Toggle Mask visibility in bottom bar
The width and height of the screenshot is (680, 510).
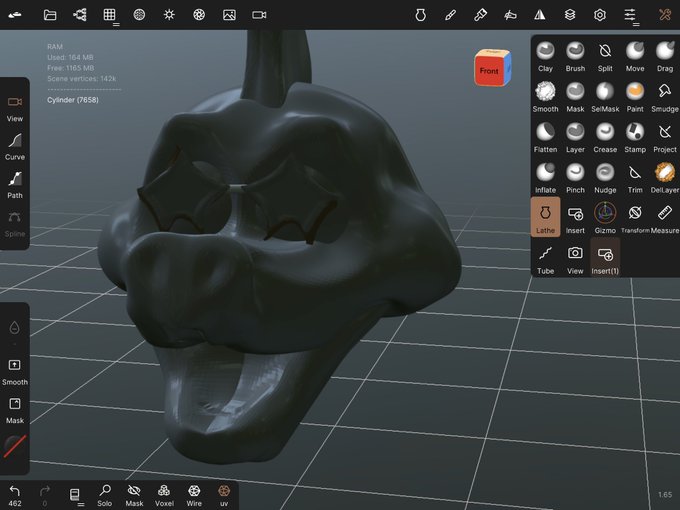(134, 496)
